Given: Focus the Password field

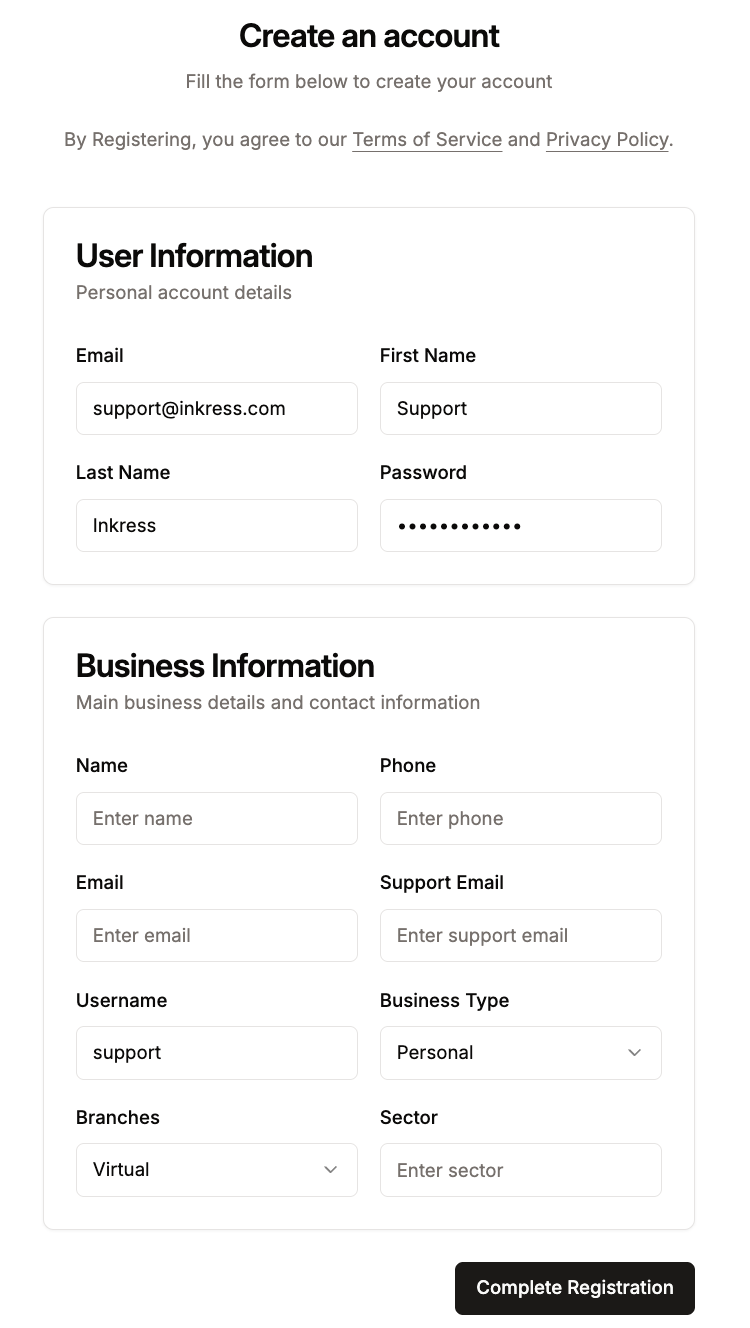Looking at the screenshot, I should click(520, 525).
